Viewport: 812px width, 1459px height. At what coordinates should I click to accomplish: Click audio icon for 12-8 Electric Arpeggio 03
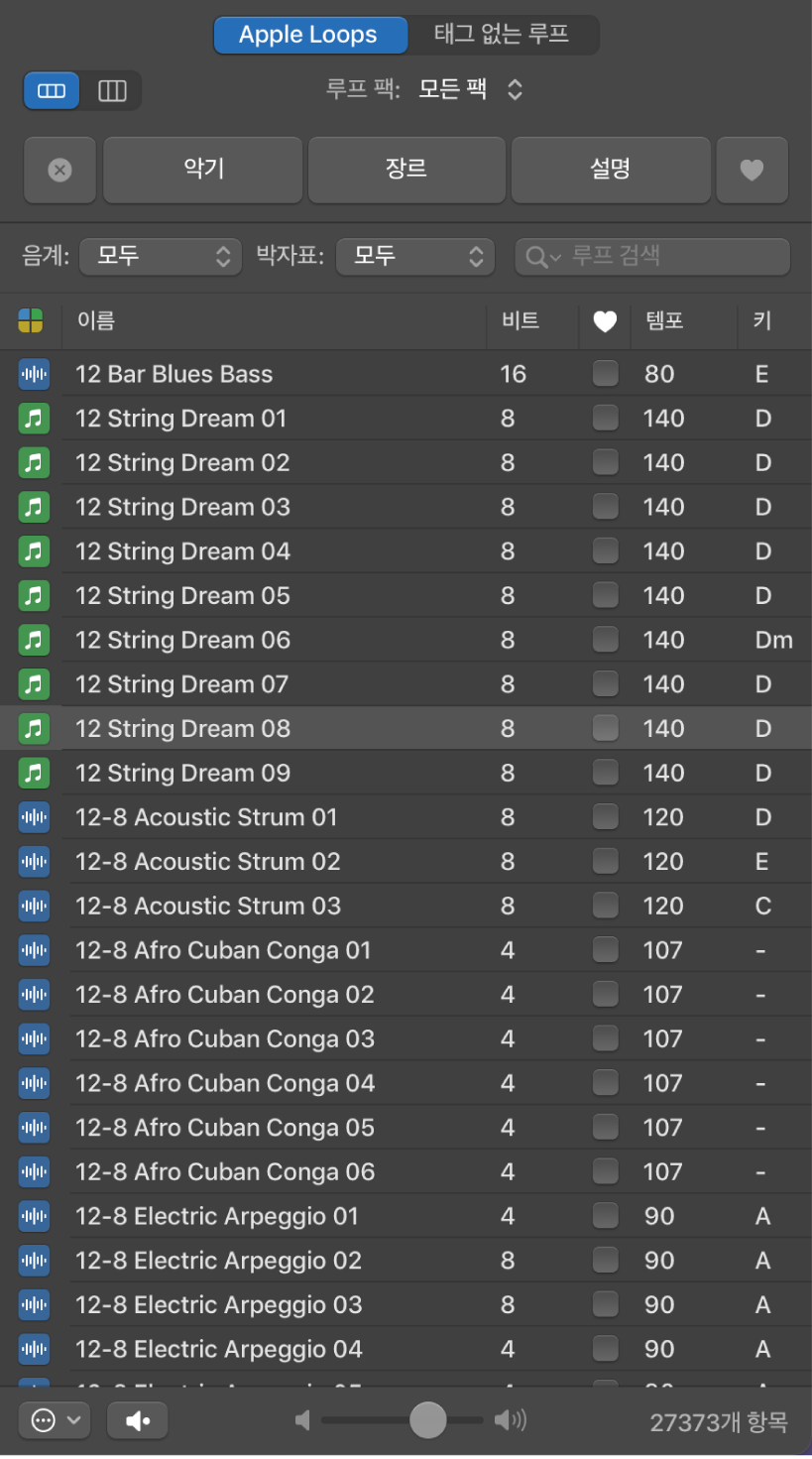[x=35, y=1305]
